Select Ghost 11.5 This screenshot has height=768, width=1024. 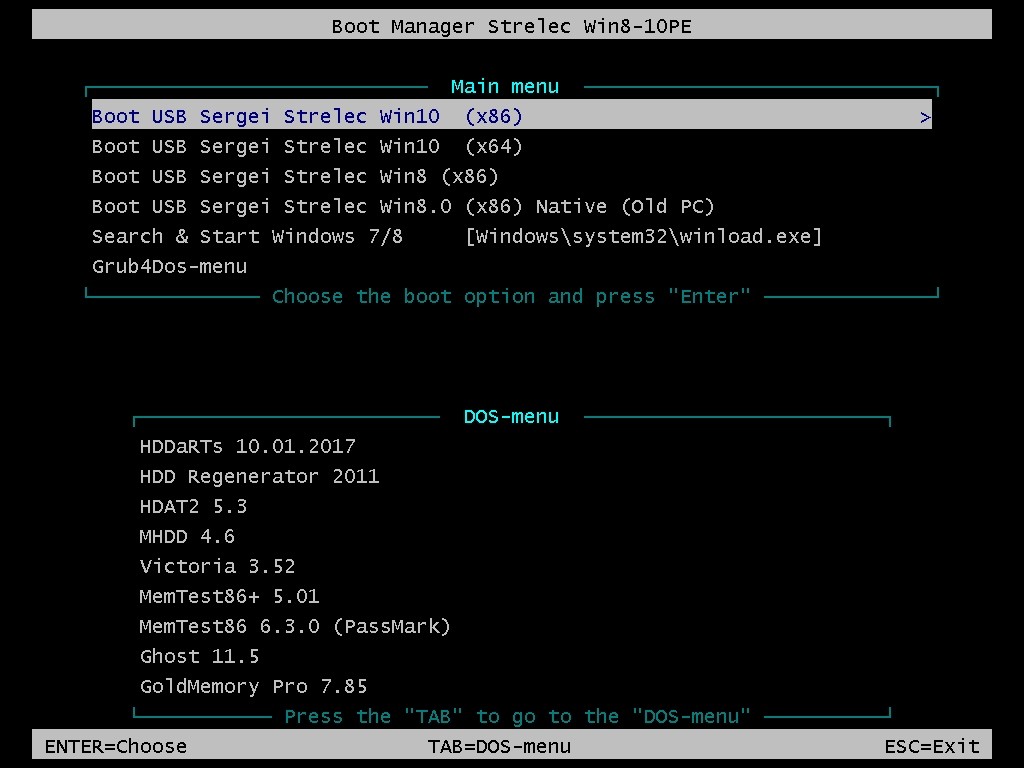[199, 657]
